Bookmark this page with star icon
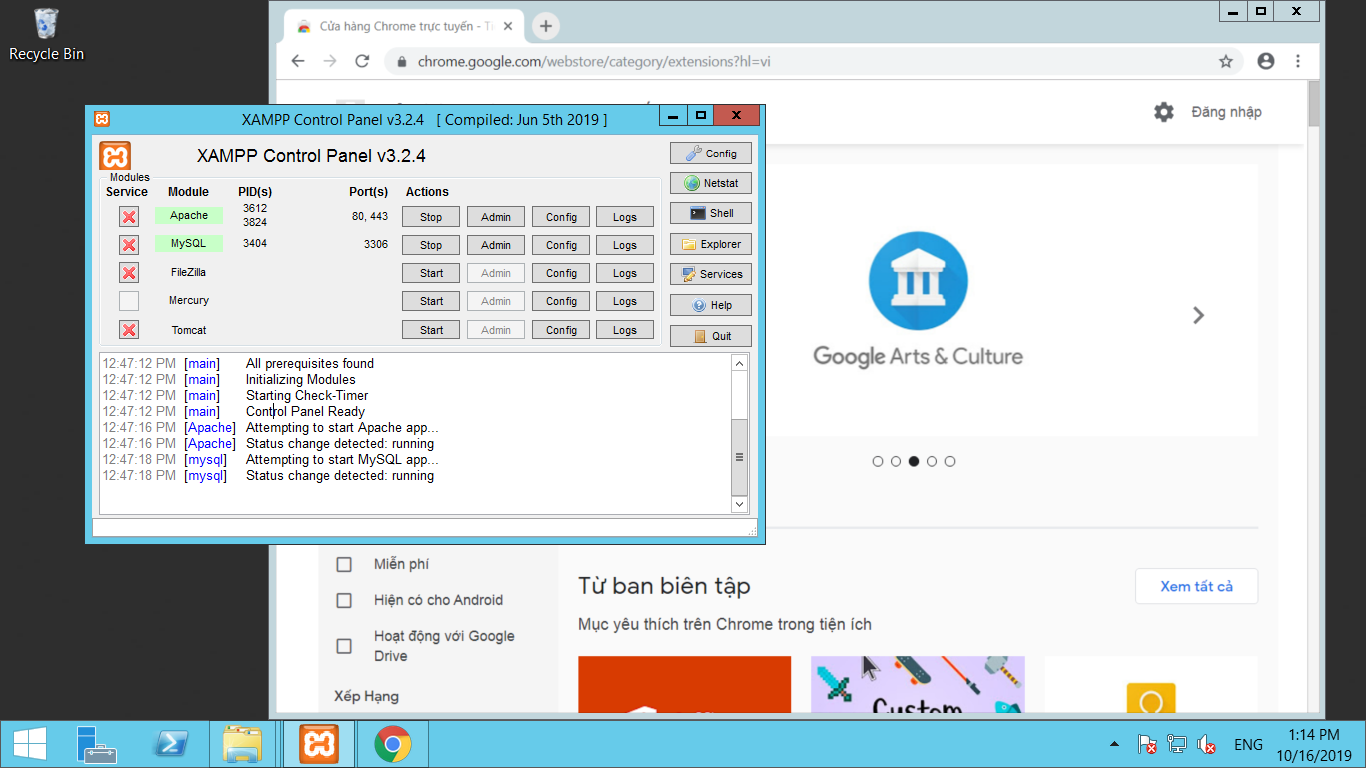The width and height of the screenshot is (1366, 768). pyautogui.click(x=1225, y=61)
